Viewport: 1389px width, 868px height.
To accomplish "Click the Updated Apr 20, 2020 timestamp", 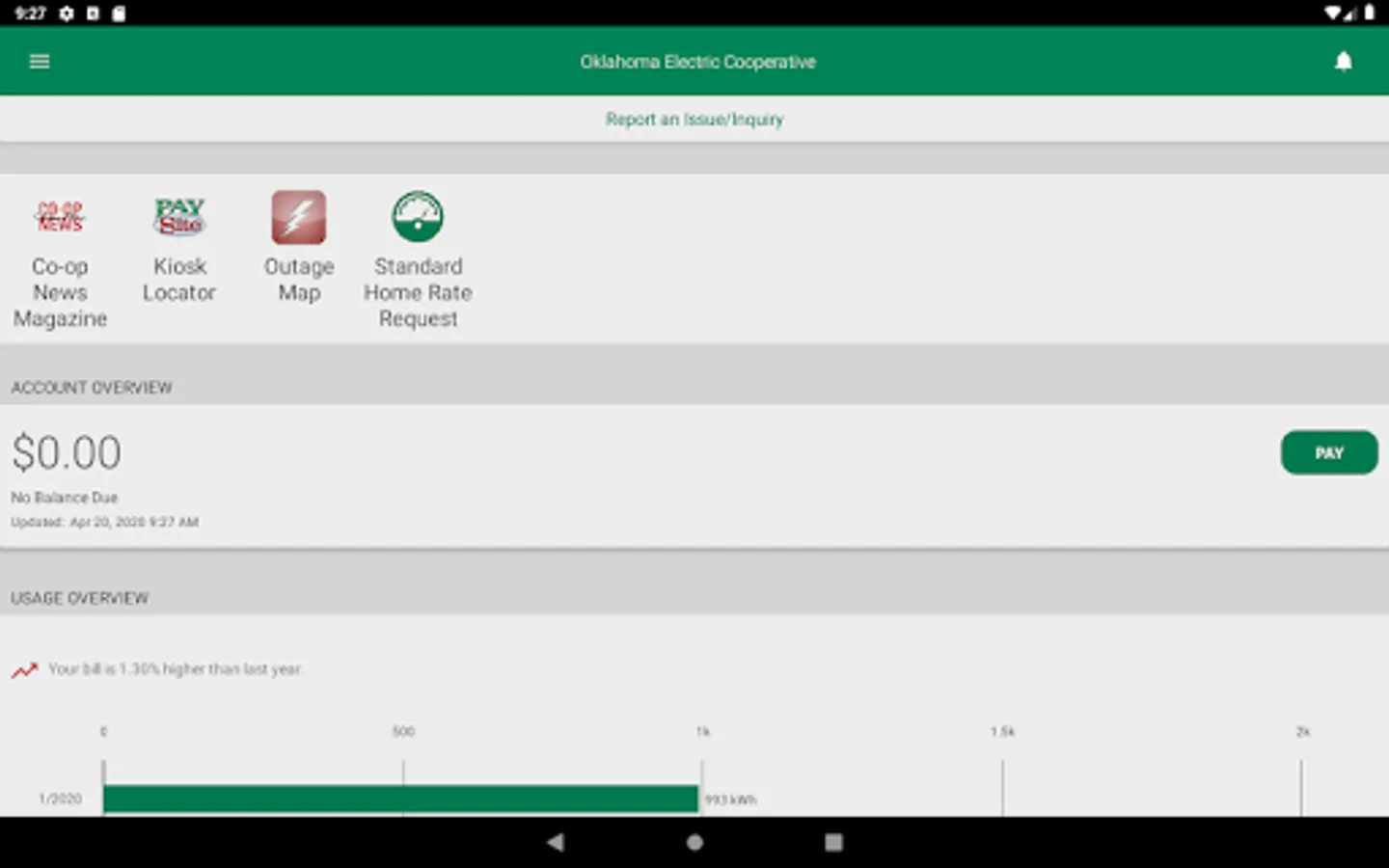I will click(x=105, y=522).
